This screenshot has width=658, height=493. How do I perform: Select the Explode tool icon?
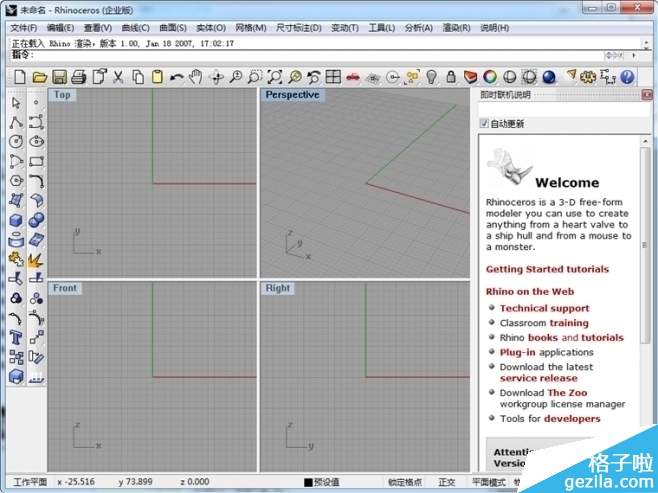(36, 261)
